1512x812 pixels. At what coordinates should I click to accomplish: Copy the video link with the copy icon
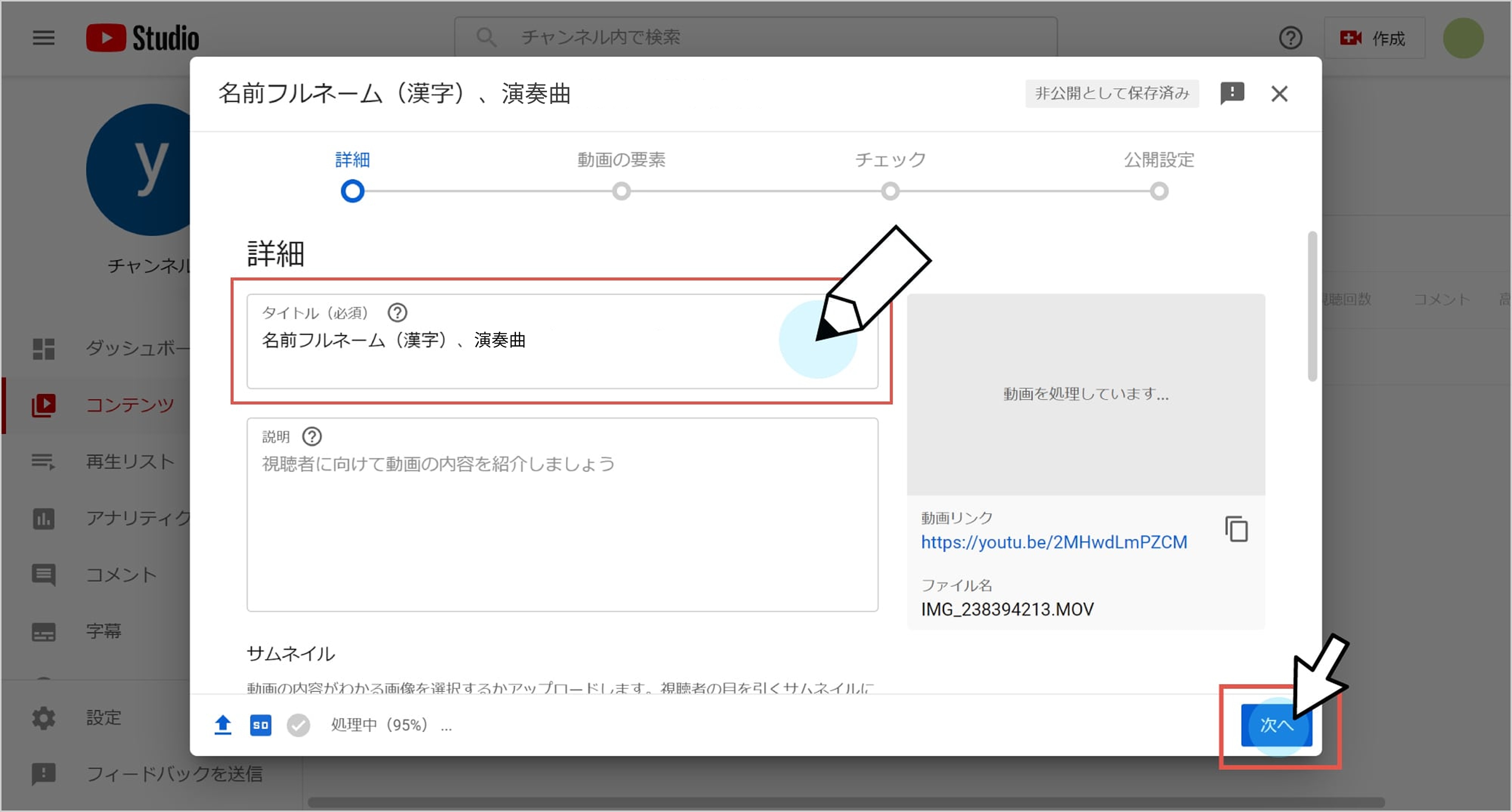pyautogui.click(x=1236, y=529)
